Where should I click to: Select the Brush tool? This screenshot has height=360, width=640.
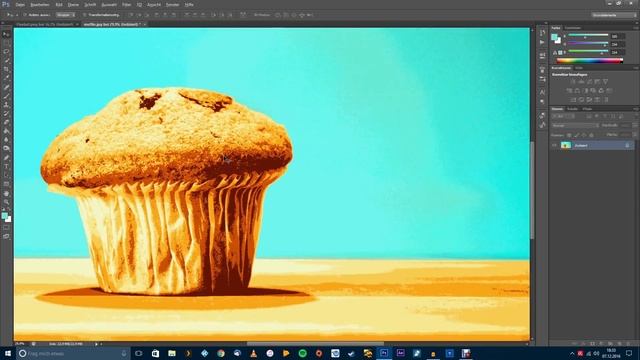7,96
